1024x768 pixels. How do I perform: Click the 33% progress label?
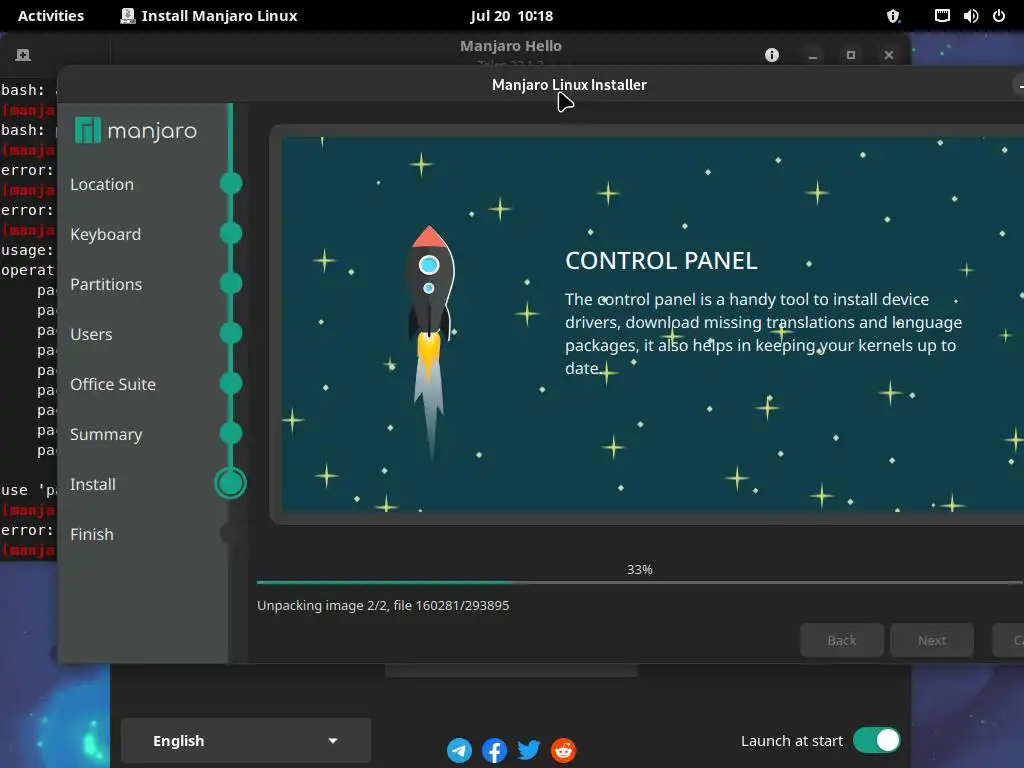click(640, 569)
